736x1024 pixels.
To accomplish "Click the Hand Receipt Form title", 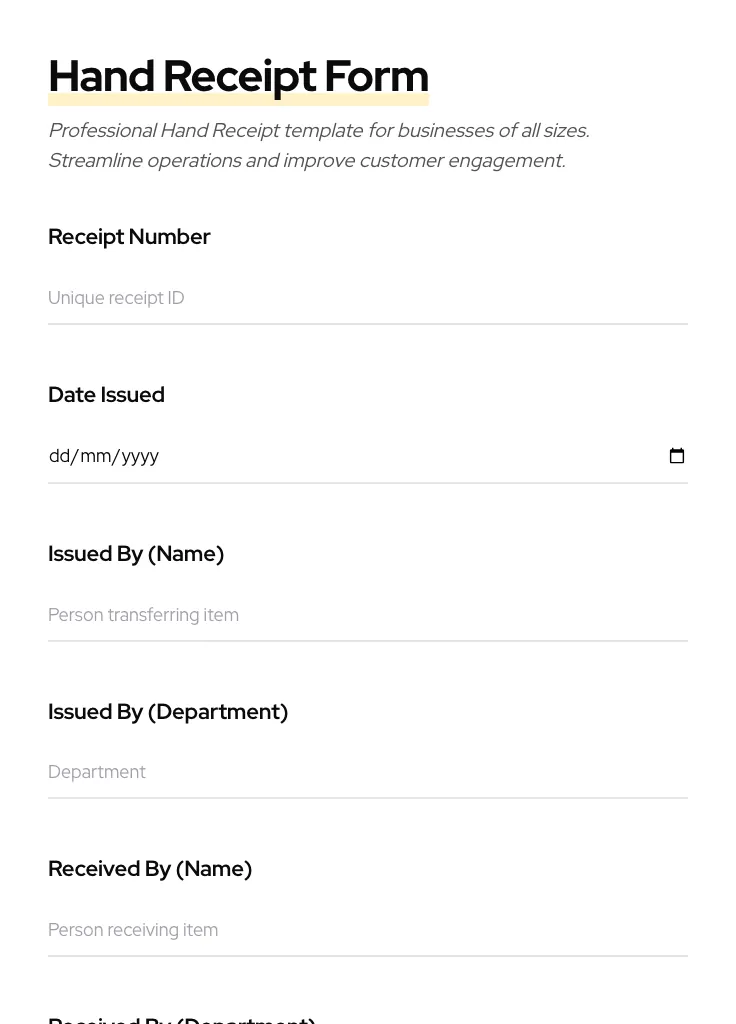I will (238, 76).
